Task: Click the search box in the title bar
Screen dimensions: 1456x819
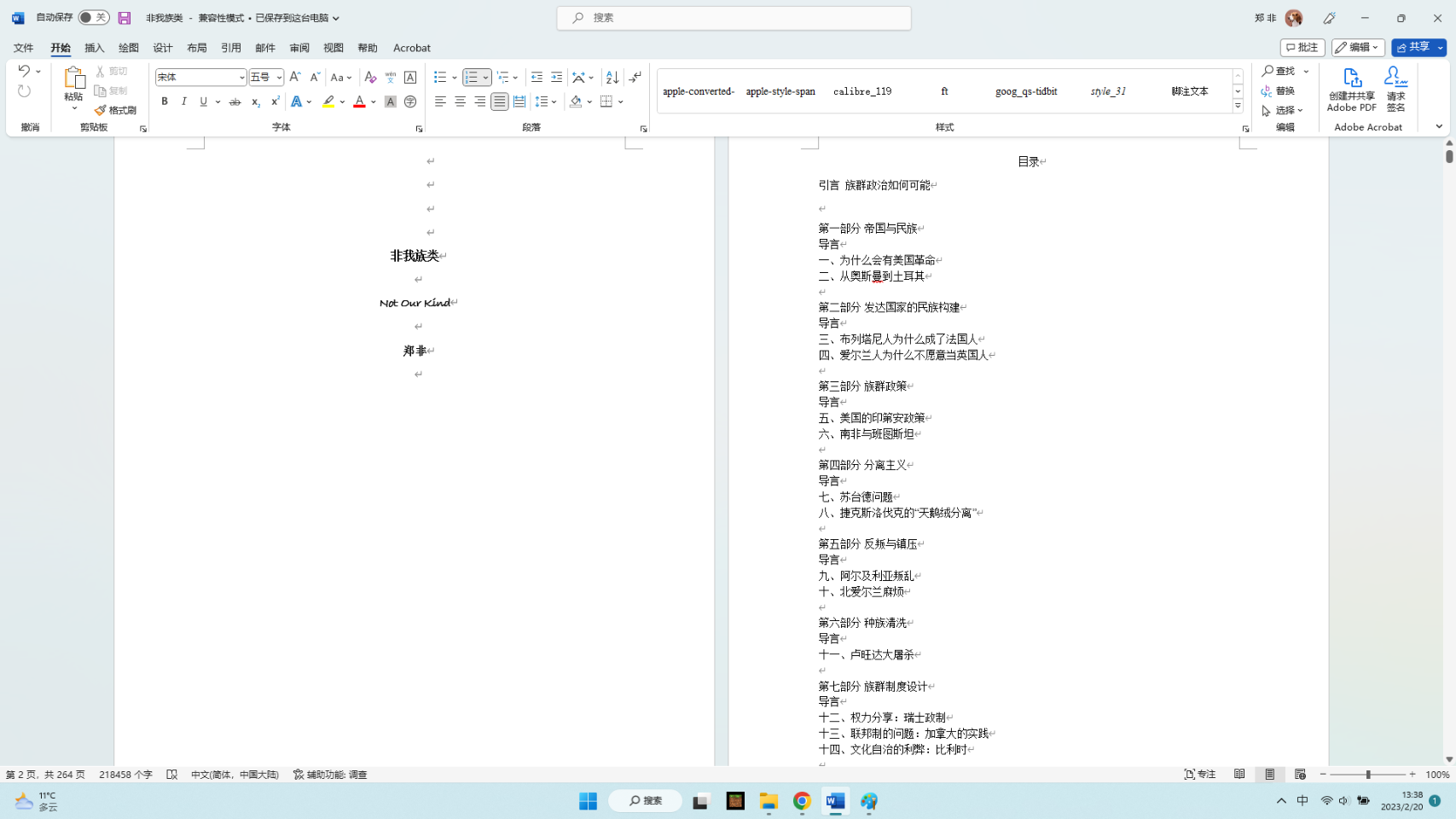Action: 734,18
